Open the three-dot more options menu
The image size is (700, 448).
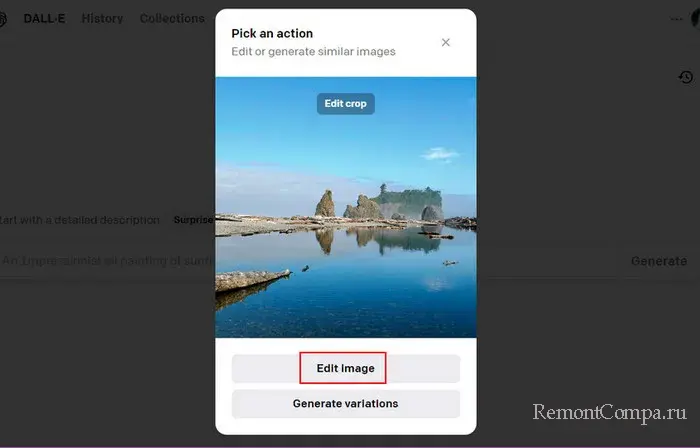677,19
